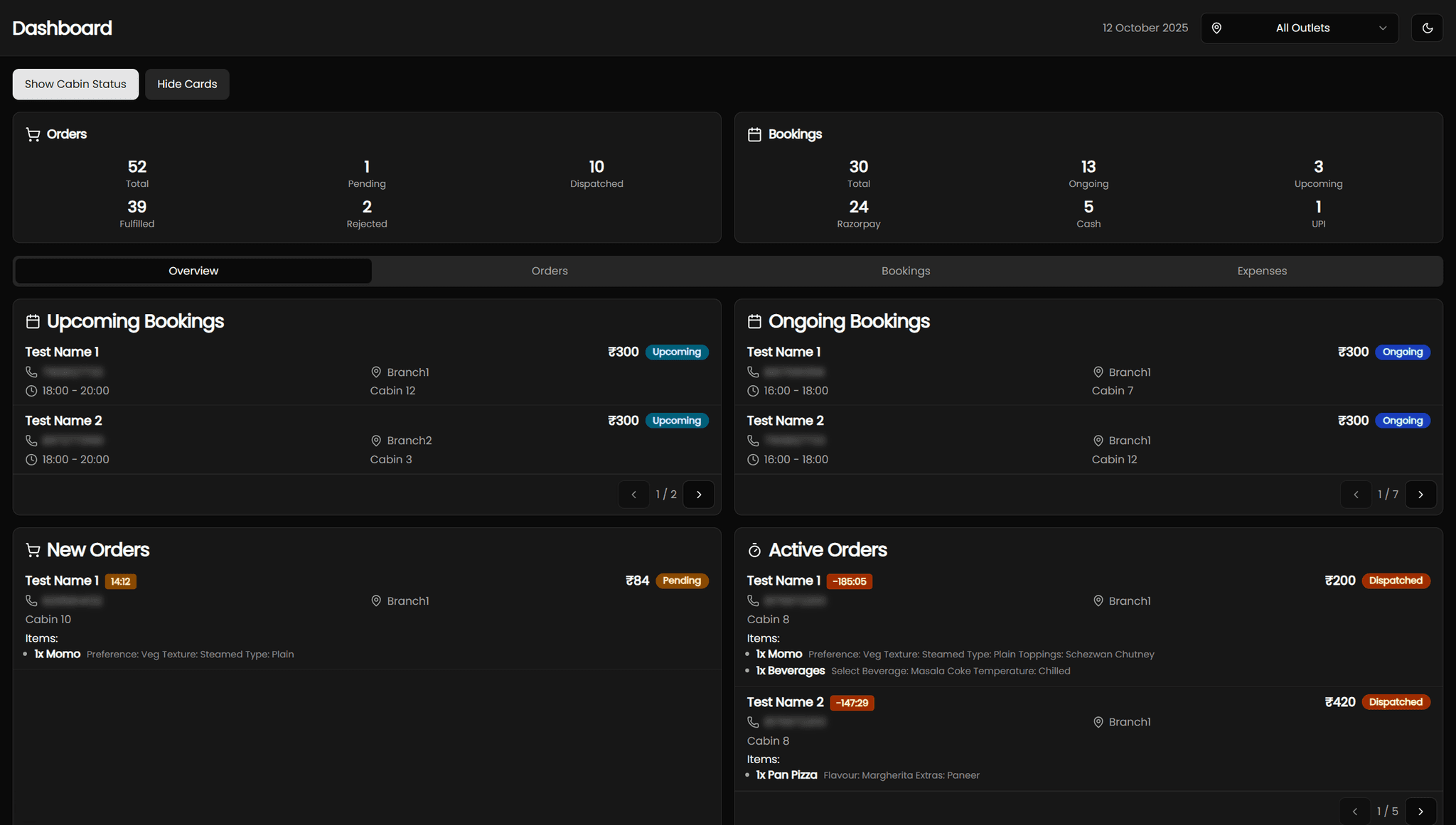1456x825 pixels.
Task: Click the Upcoming Bookings calendar icon
Action: tap(33, 321)
